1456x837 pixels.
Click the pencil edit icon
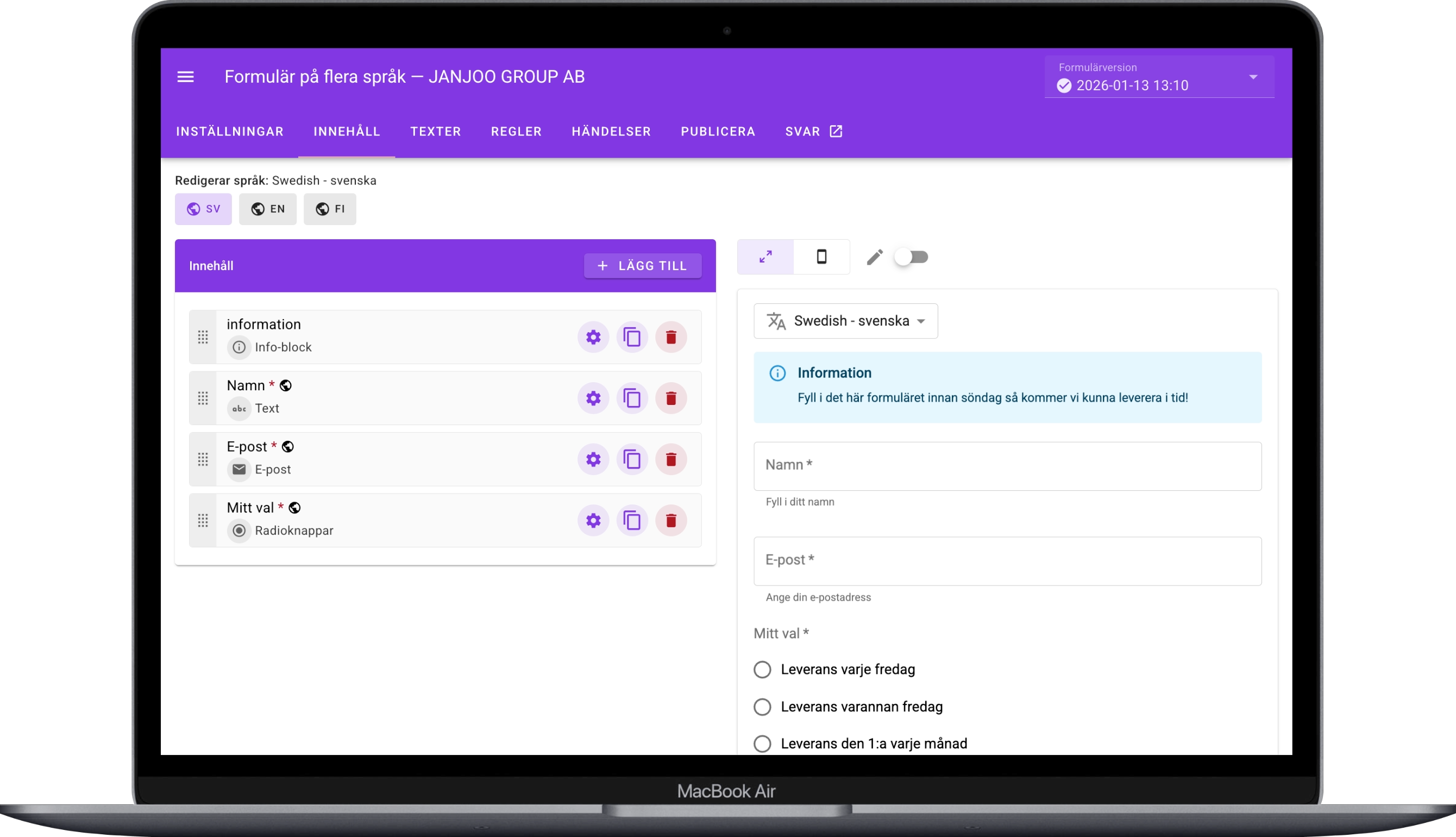pos(874,257)
